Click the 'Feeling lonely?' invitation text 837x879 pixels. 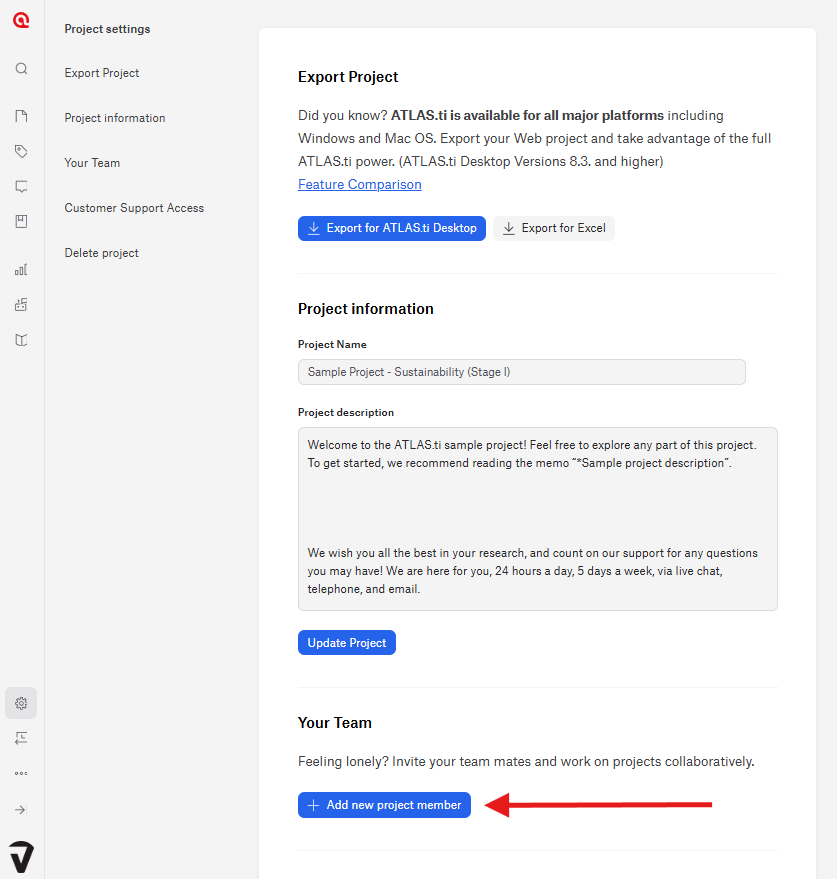pos(526,761)
